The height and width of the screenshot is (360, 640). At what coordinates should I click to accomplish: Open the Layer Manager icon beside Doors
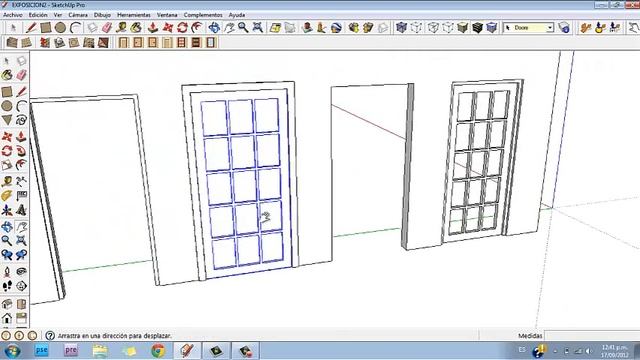(x=564, y=28)
